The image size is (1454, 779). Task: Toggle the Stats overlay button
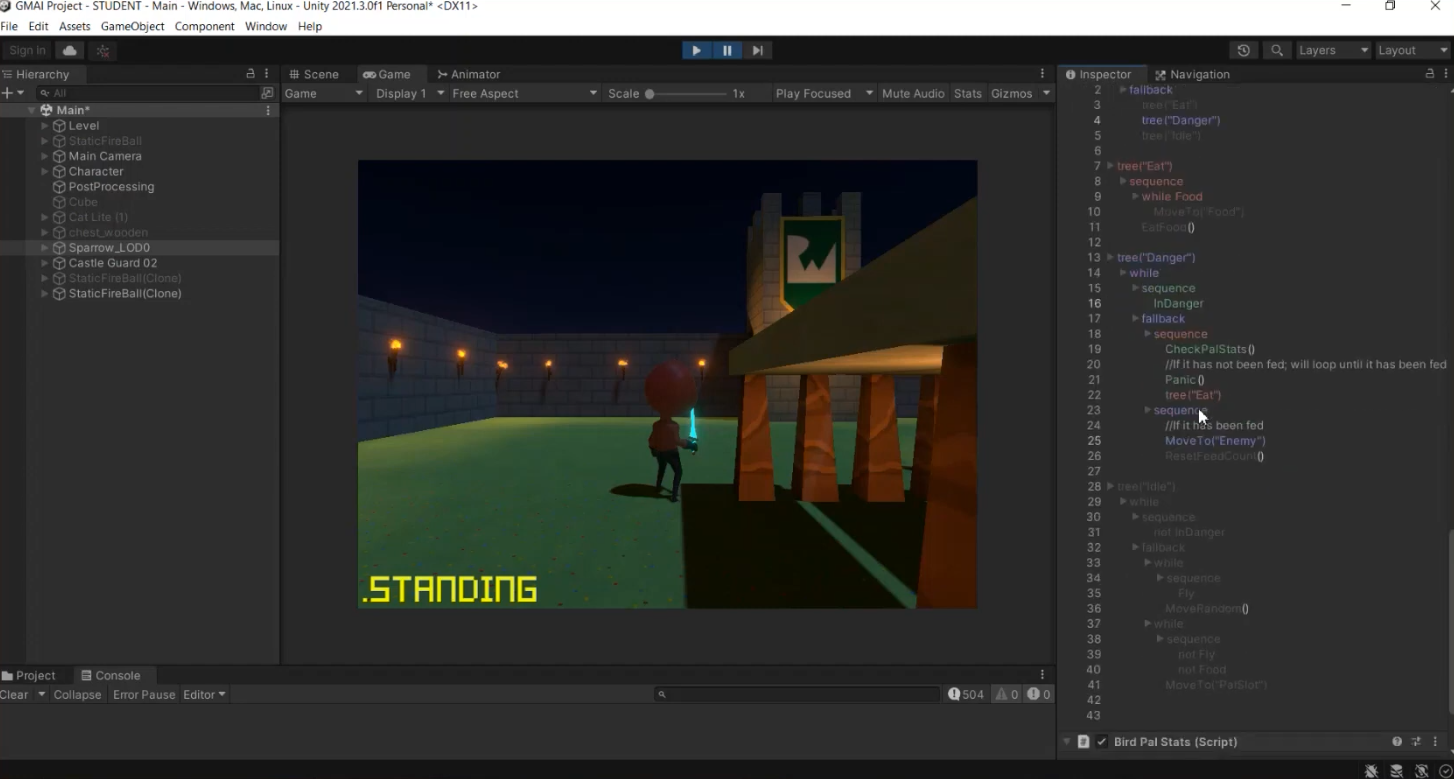(968, 93)
